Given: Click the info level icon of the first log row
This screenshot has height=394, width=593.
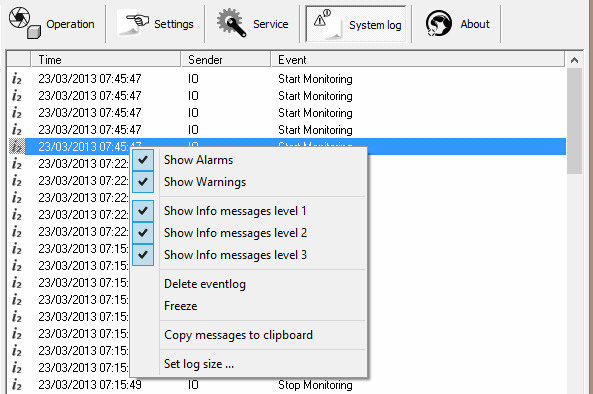Looking at the screenshot, I should point(17,79).
